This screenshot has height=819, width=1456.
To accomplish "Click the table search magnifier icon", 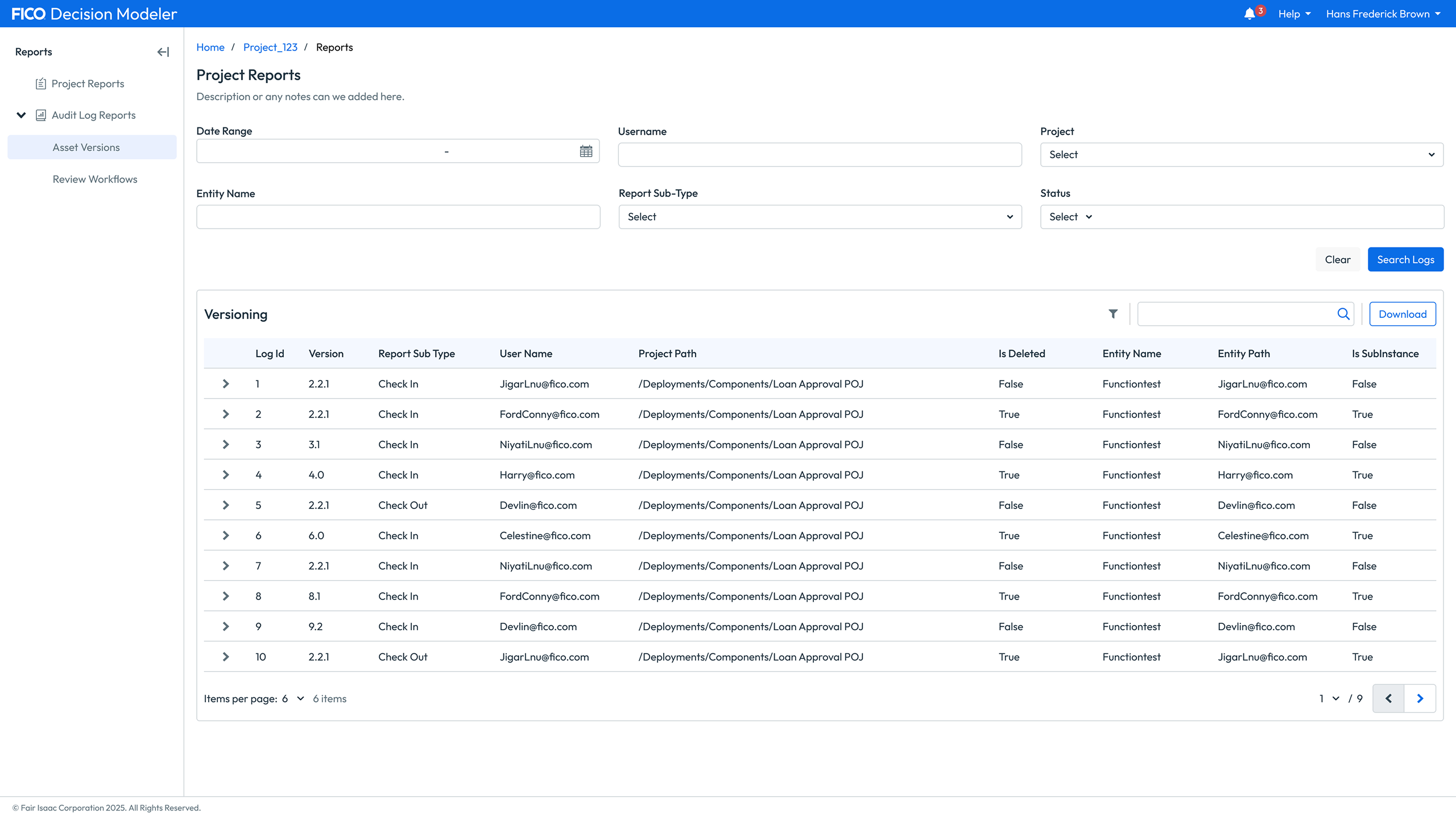I will (1343, 314).
